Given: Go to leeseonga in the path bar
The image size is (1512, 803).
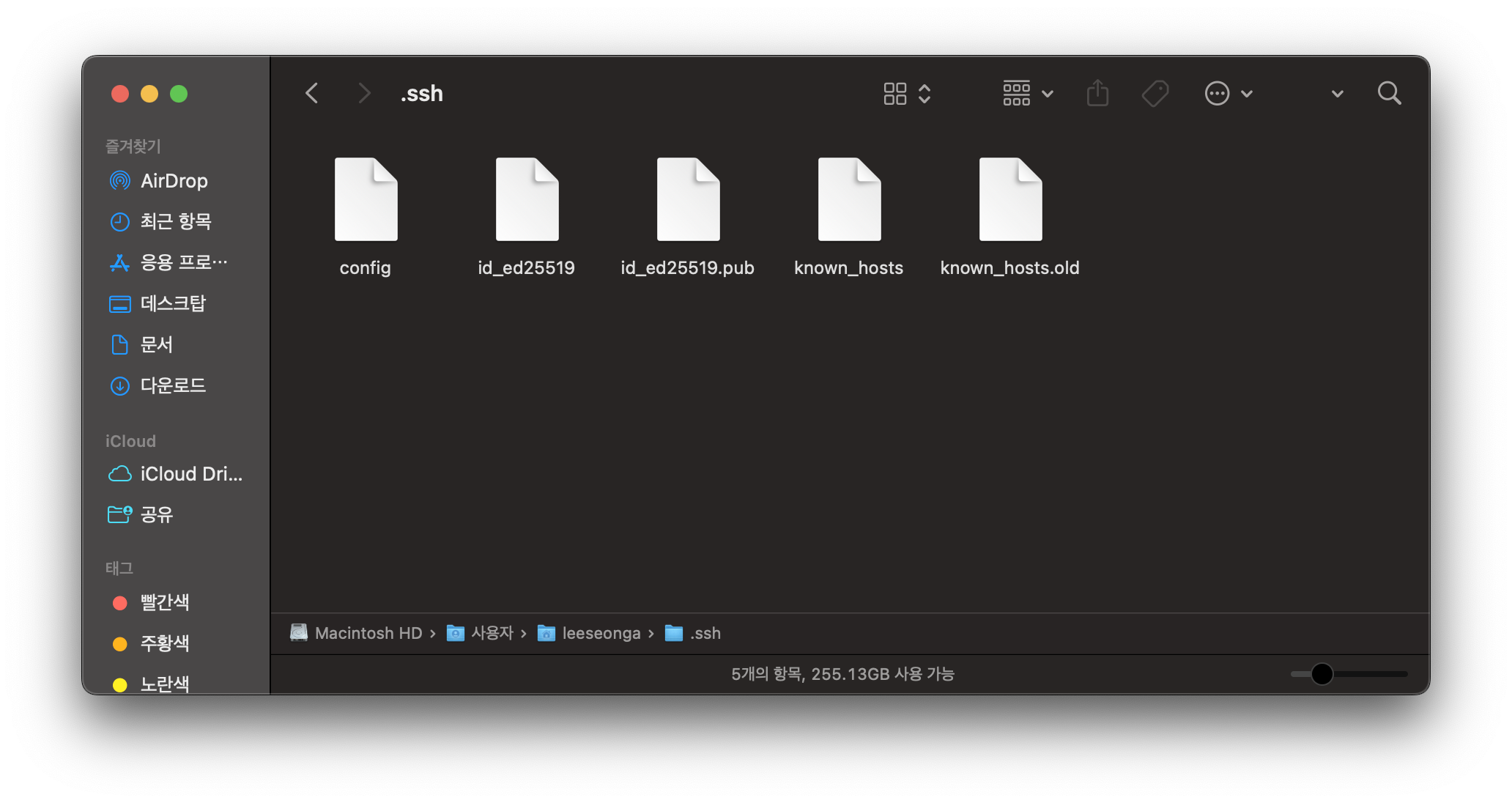Looking at the screenshot, I should [x=601, y=633].
